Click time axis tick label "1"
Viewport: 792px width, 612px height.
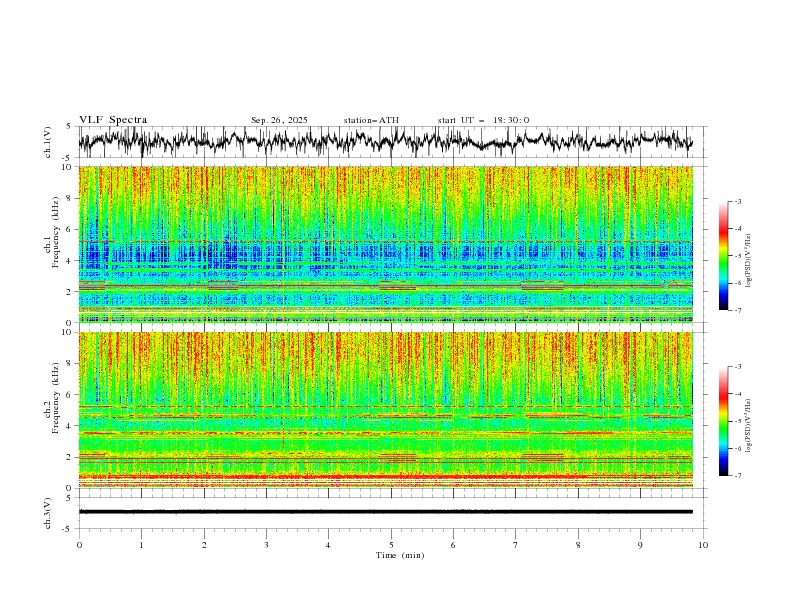(x=141, y=545)
